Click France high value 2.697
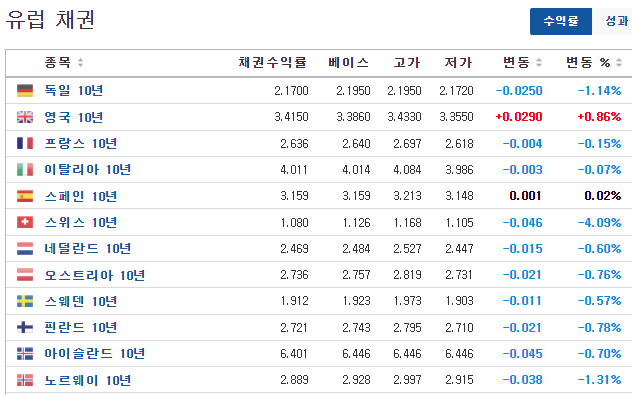Viewport: 632px width, 395px height. tap(407, 143)
